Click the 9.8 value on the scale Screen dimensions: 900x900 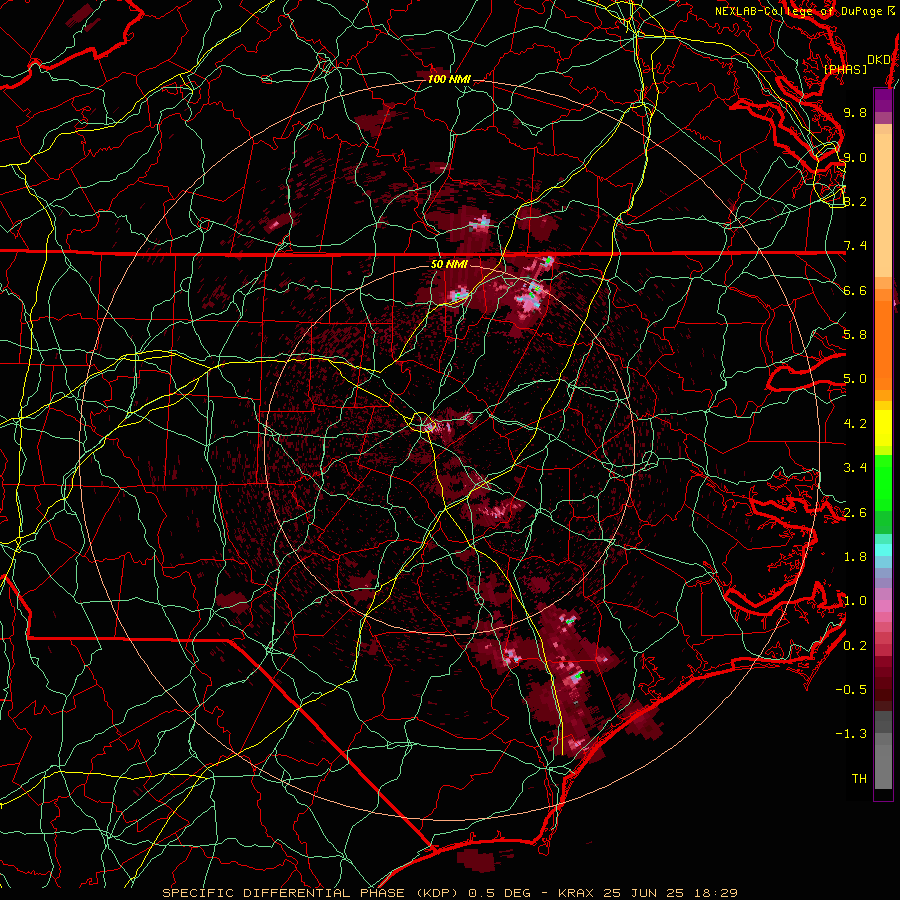click(855, 113)
